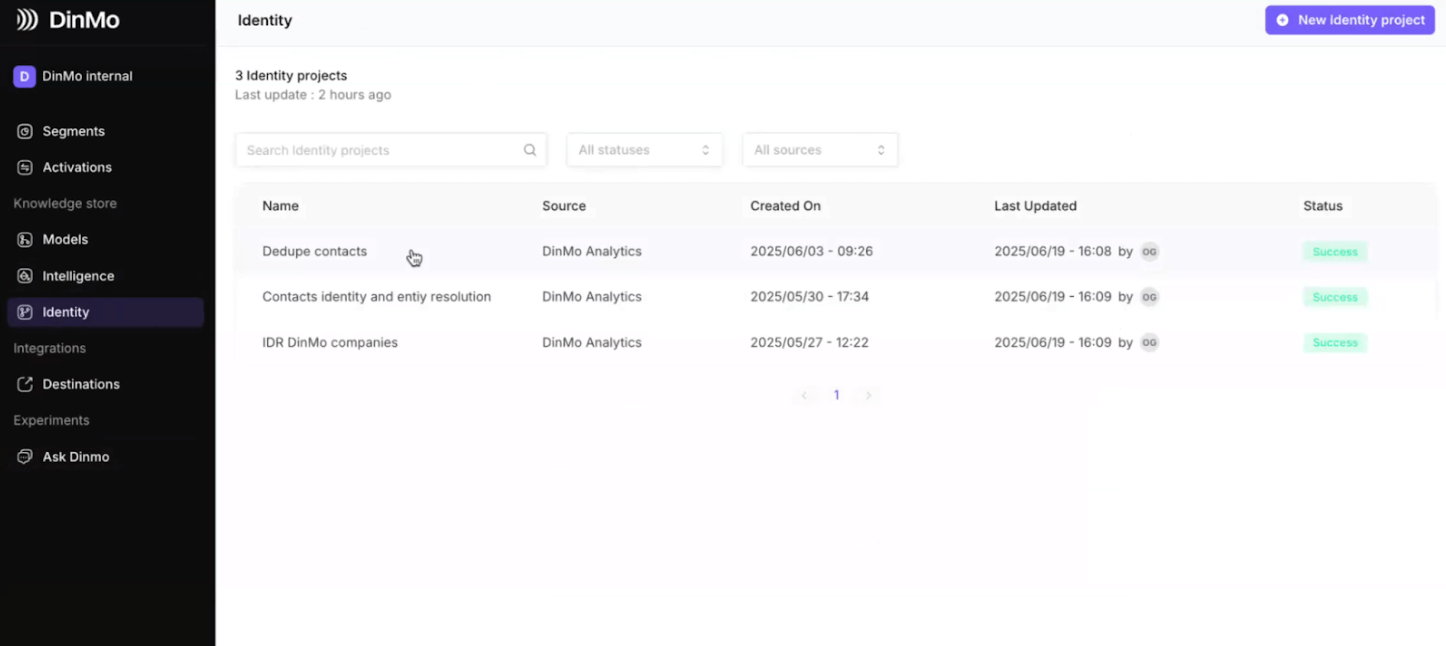Click the Ask Dinmo chat icon

[25, 457]
